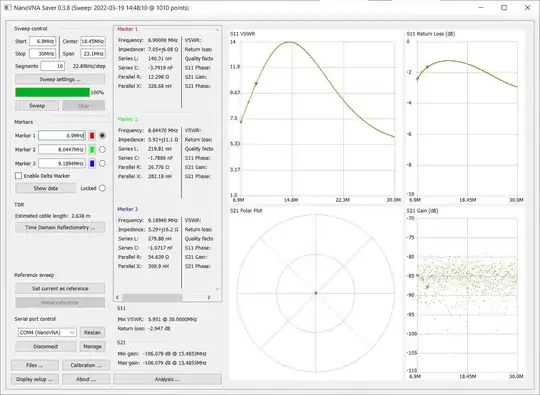
Task: Click the 22.89kHz/step label
Action: pos(89,66)
